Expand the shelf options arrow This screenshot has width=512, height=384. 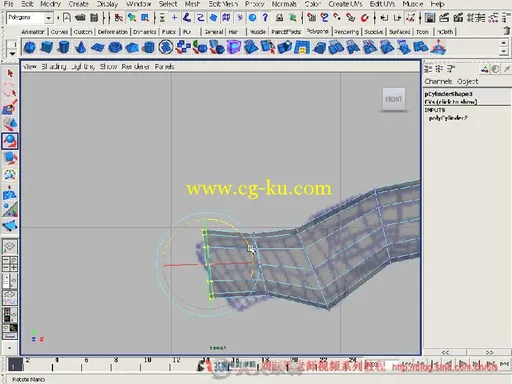[12, 53]
